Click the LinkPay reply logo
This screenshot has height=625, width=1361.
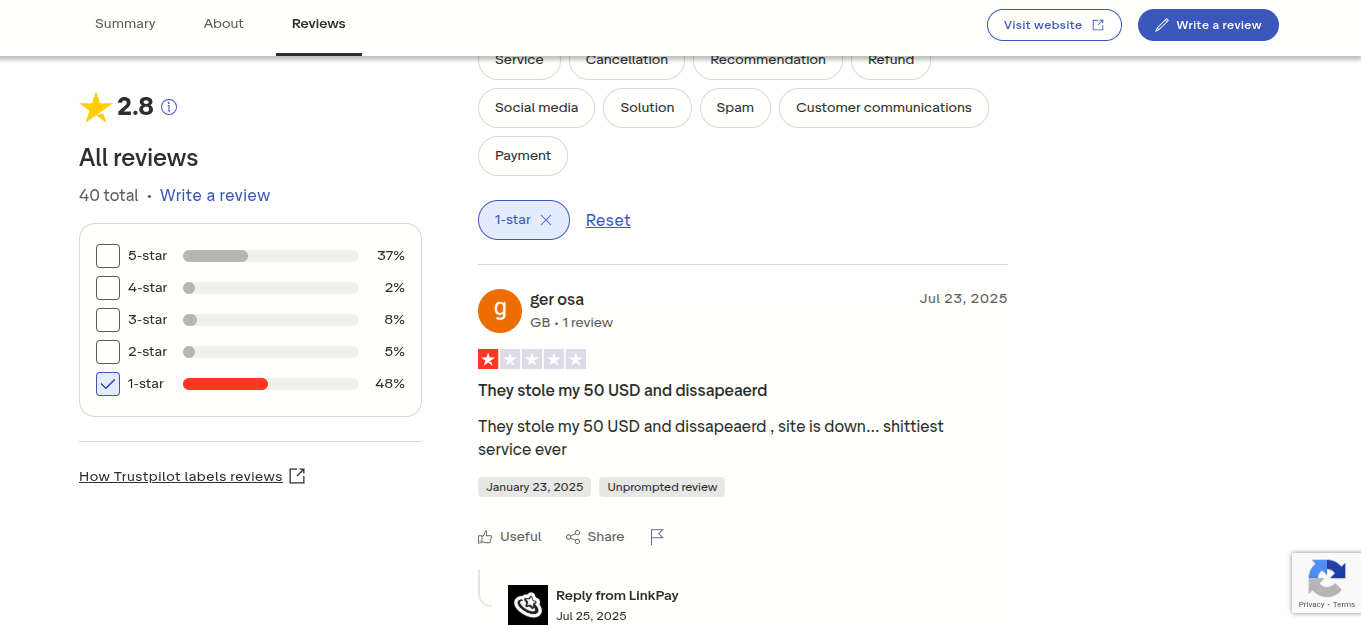click(528, 604)
